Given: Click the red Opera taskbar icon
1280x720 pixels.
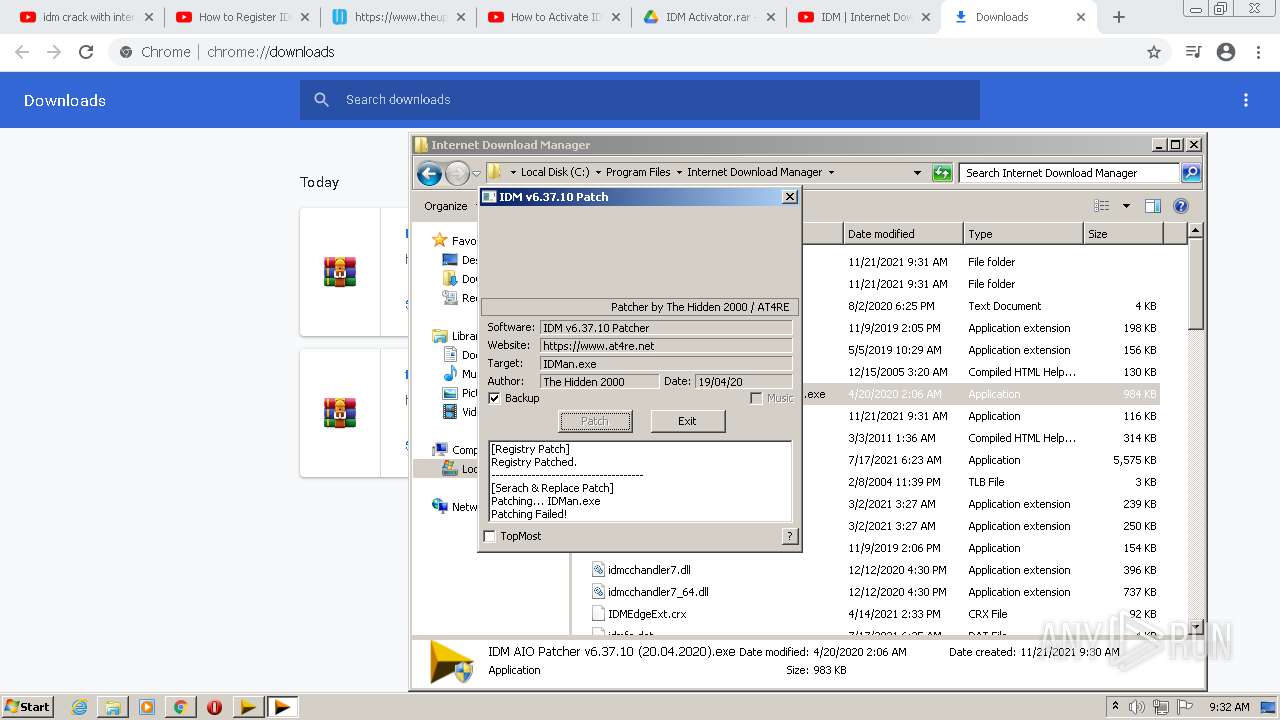Looking at the screenshot, I should pos(214,707).
